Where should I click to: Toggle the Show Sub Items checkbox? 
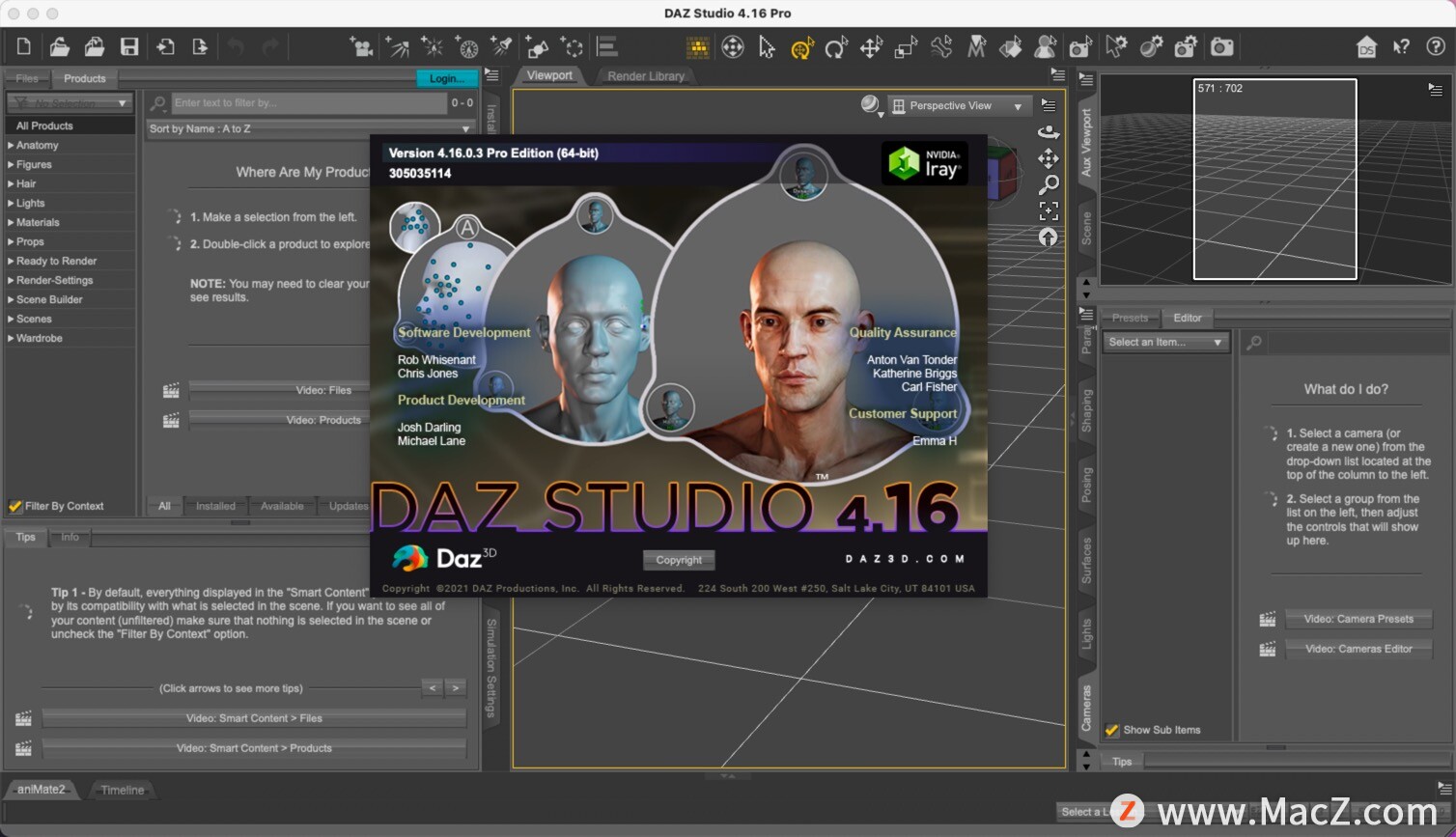(1112, 730)
